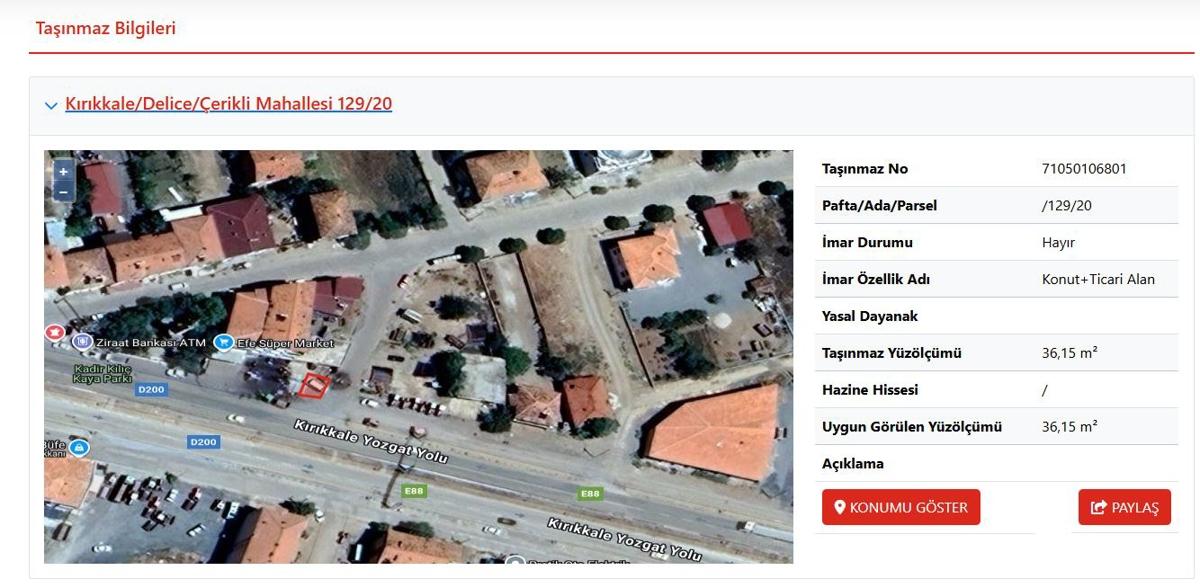Image resolution: width=1200 pixels, height=588 pixels.
Task: Click the red star marker at map's left edge
Action: pyautogui.click(x=53, y=331)
